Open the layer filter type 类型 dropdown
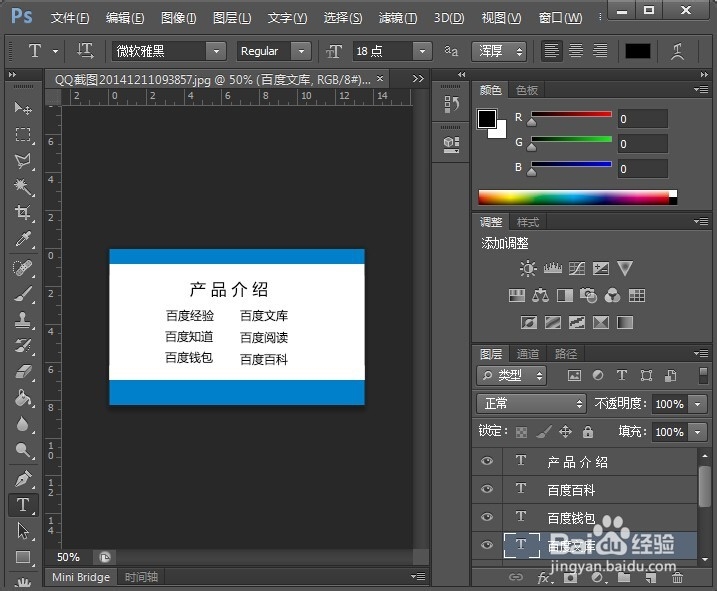This screenshot has width=717, height=591. click(512, 376)
